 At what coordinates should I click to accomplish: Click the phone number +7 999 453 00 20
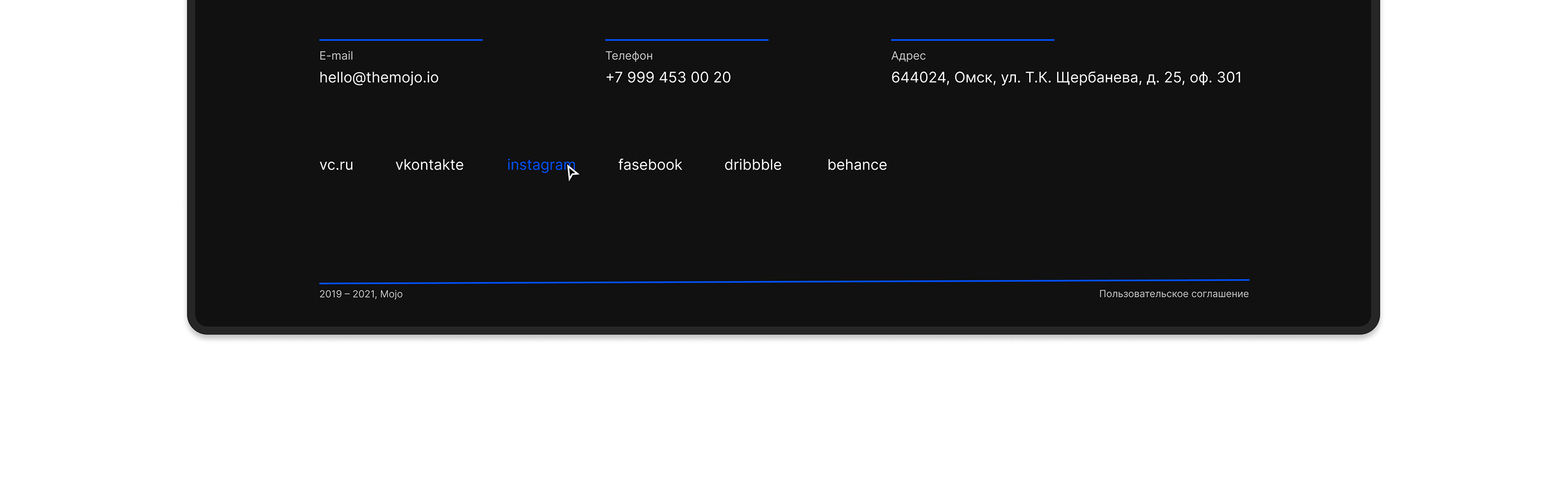tap(668, 77)
